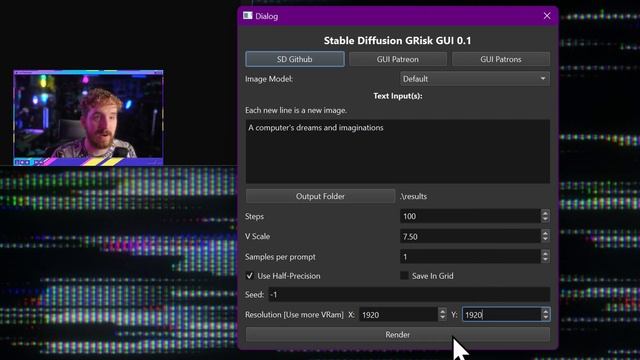Increase V Scale with the up arrow

point(545,233)
